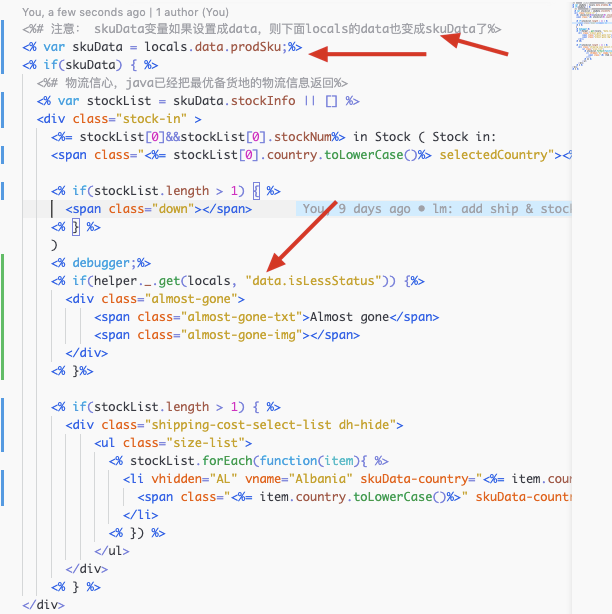Click the span "item.country.toLowerCase()" line
The image size is (612, 614).
354,497
